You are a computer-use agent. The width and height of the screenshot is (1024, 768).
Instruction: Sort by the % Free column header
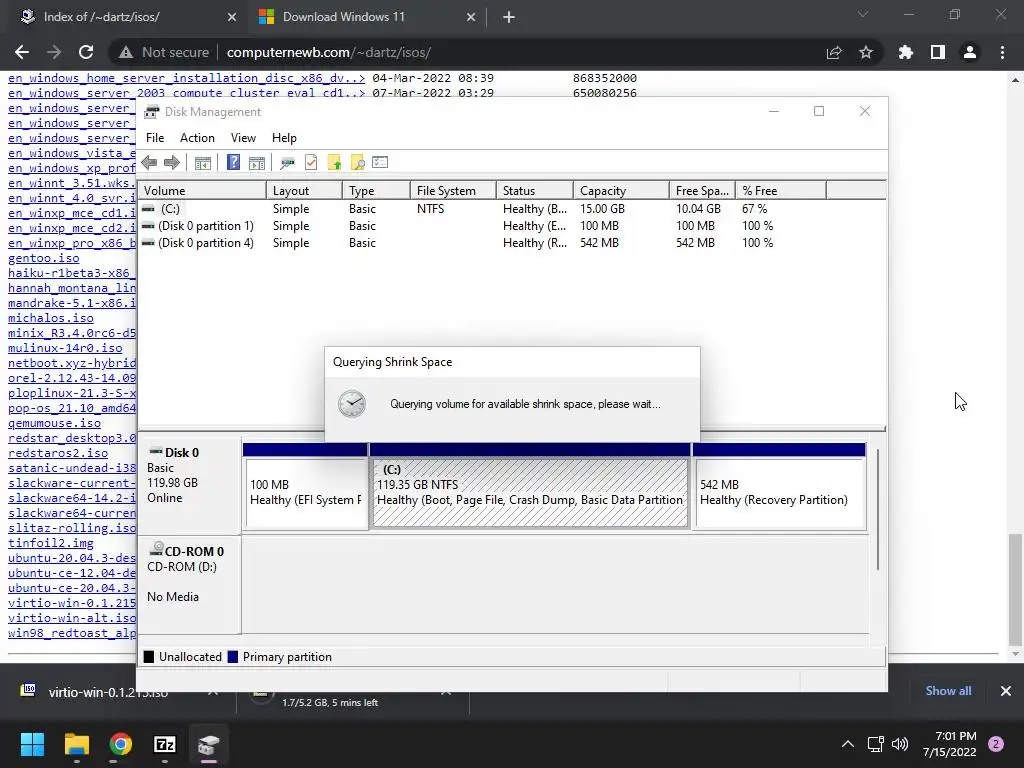click(x=781, y=191)
